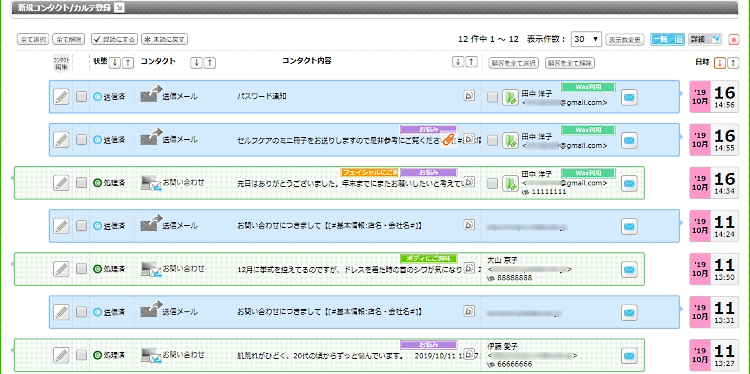Switch to 詳細 detail view tab
The height and width of the screenshot is (374, 750).
(x=705, y=39)
